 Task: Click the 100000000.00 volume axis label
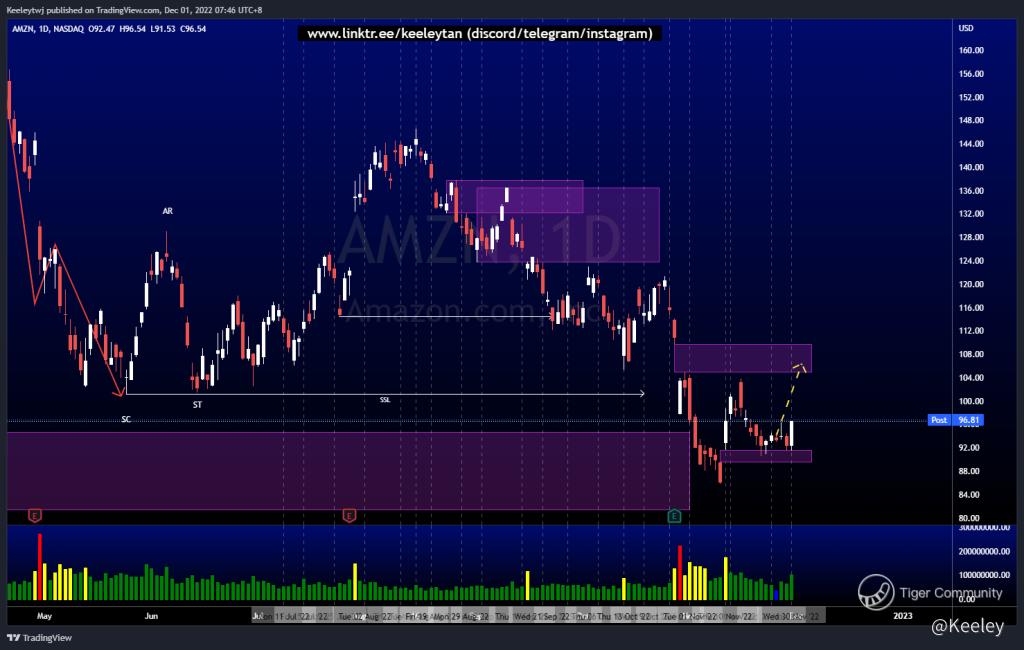(984, 575)
